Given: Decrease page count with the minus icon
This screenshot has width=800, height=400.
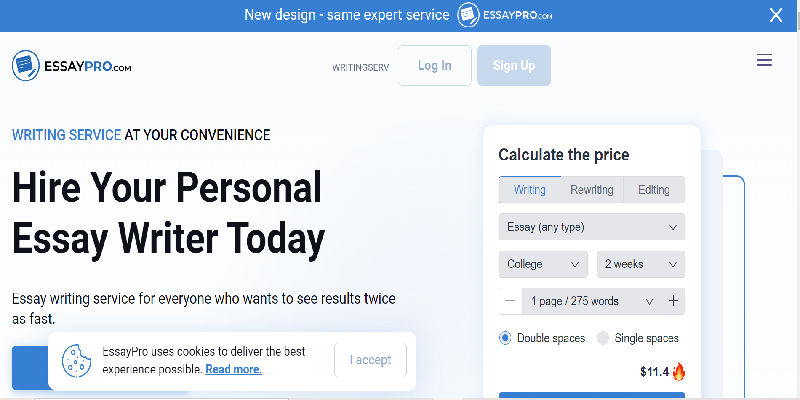Looking at the screenshot, I should tap(510, 301).
